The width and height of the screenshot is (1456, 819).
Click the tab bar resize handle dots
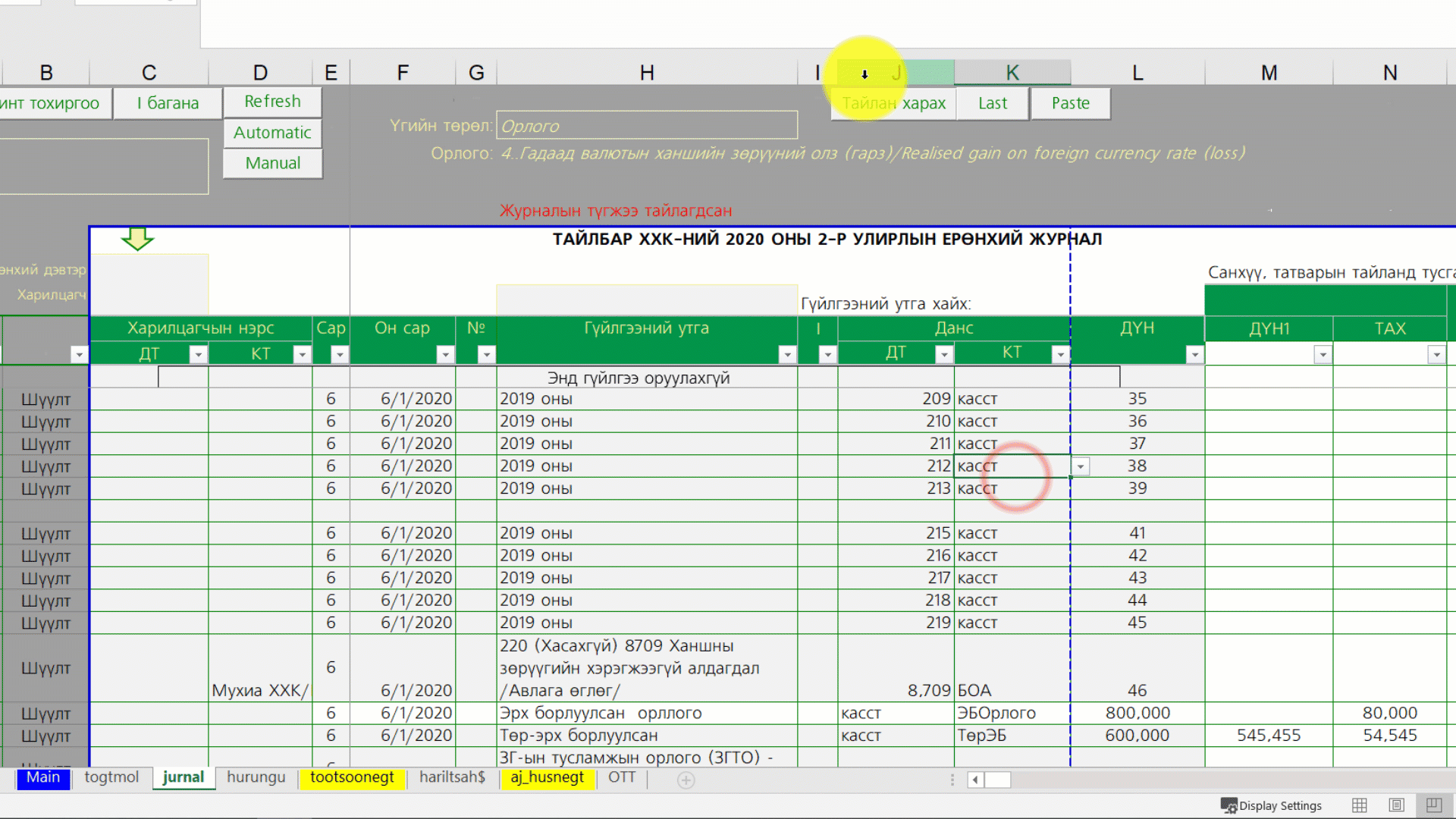[x=952, y=780]
